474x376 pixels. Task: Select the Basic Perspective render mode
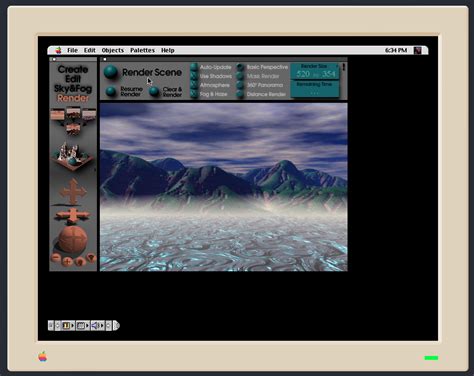click(240, 67)
